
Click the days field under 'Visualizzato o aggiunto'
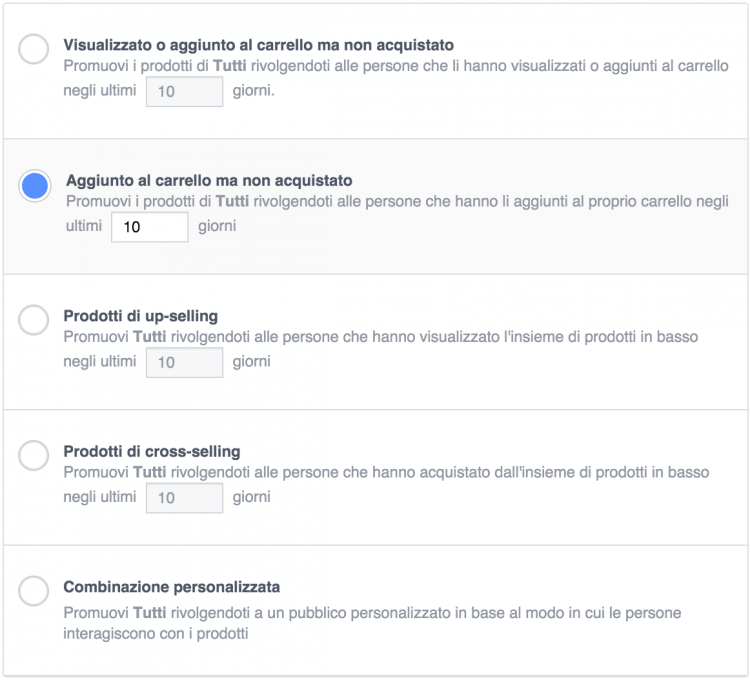(184, 91)
